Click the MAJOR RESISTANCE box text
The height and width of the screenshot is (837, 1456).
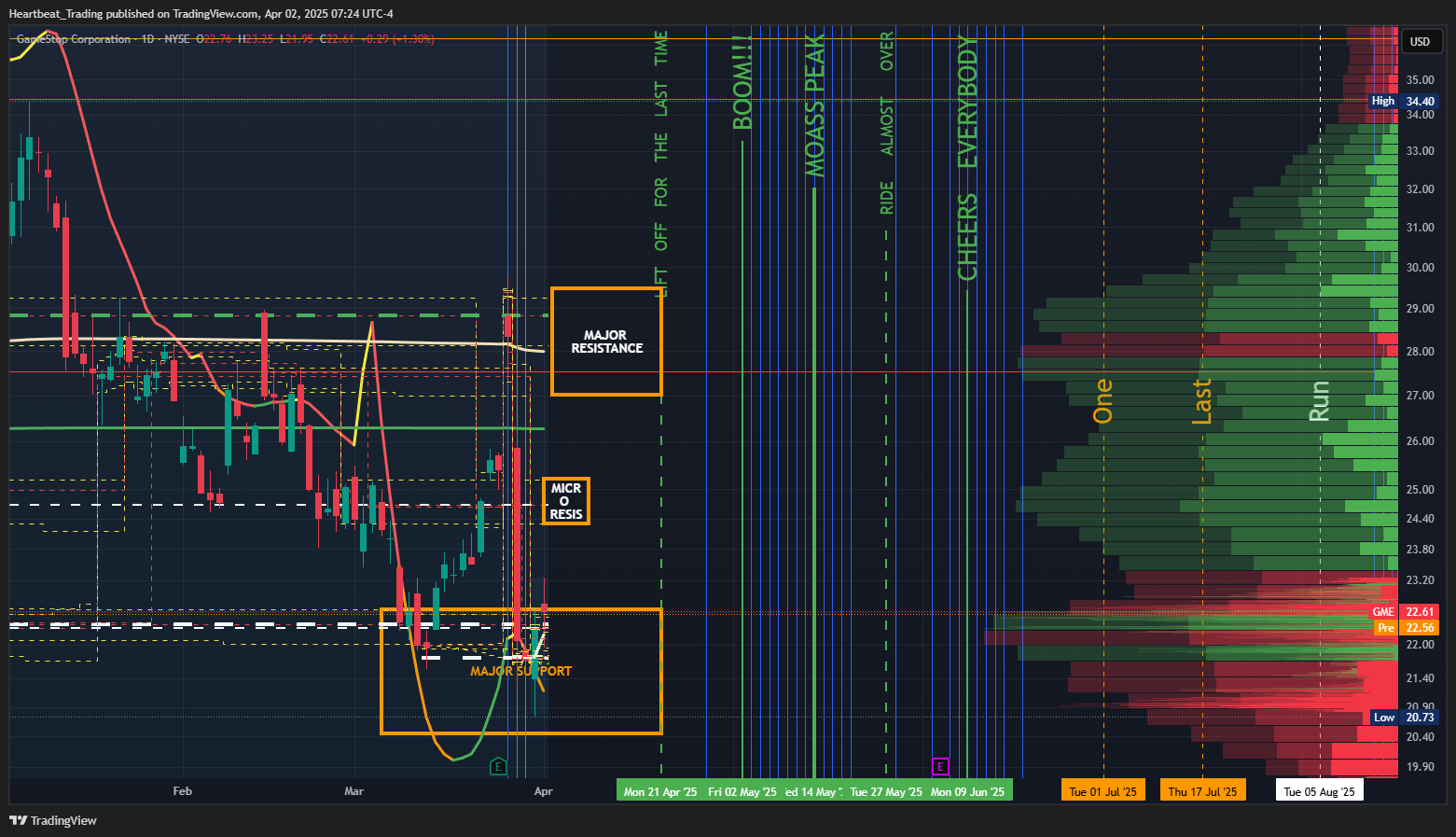[x=606, y=342]
